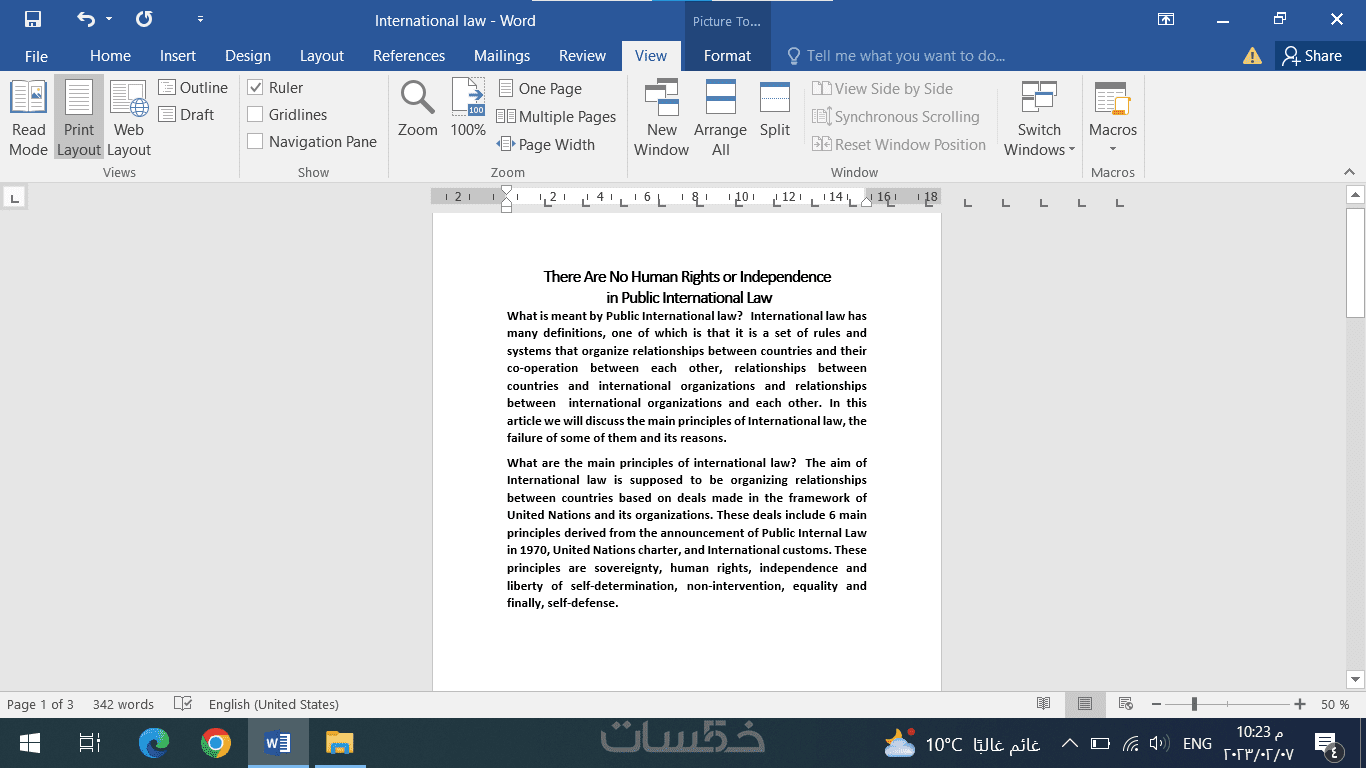
Task: Click the vertical scrollbar down arrow
Action: 1356,680
